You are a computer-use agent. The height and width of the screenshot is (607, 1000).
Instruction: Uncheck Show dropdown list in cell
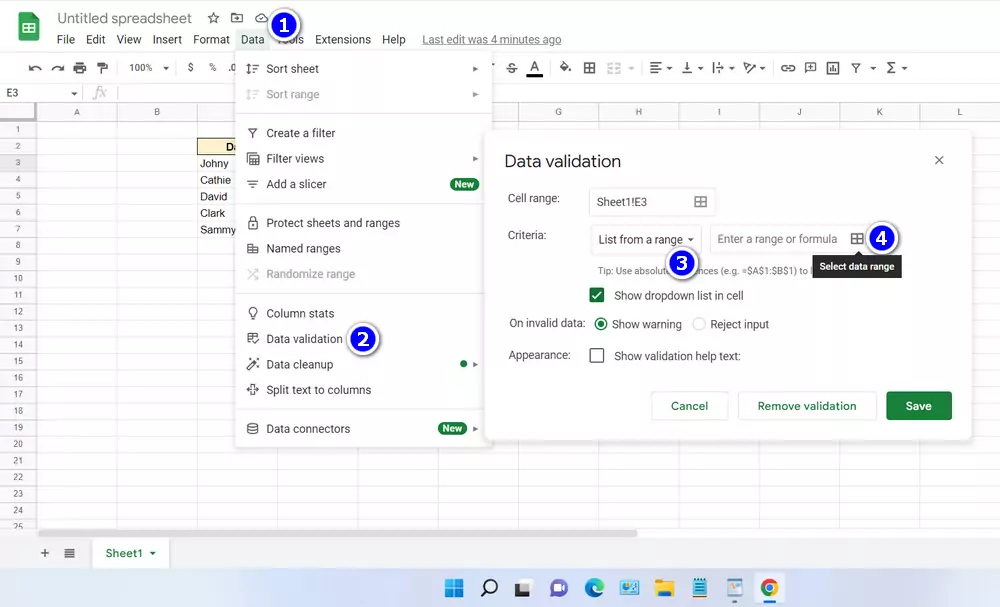pyautogui.click(x=597, y=295)
